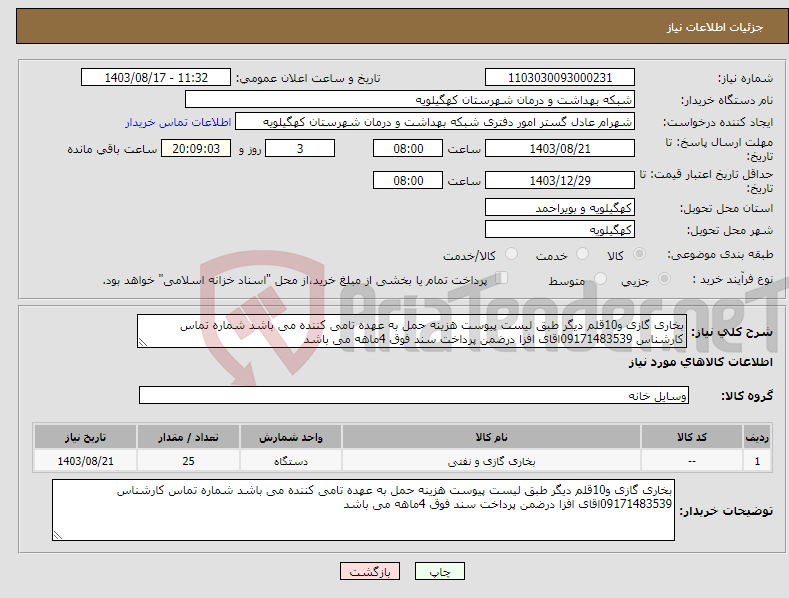Click the کد کالا column header
789x598 pixels.
pyautogui.click(x=692, y=437)
